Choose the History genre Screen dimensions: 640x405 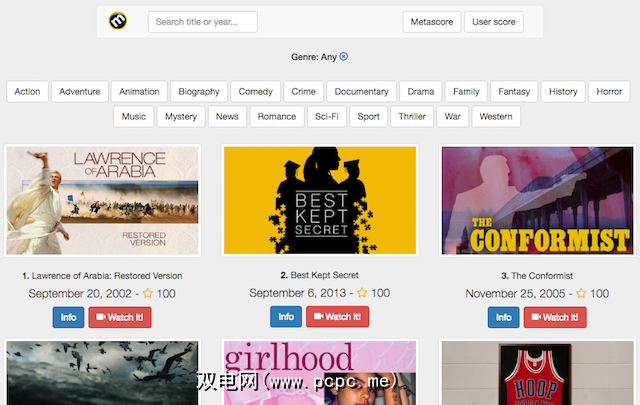563,91
